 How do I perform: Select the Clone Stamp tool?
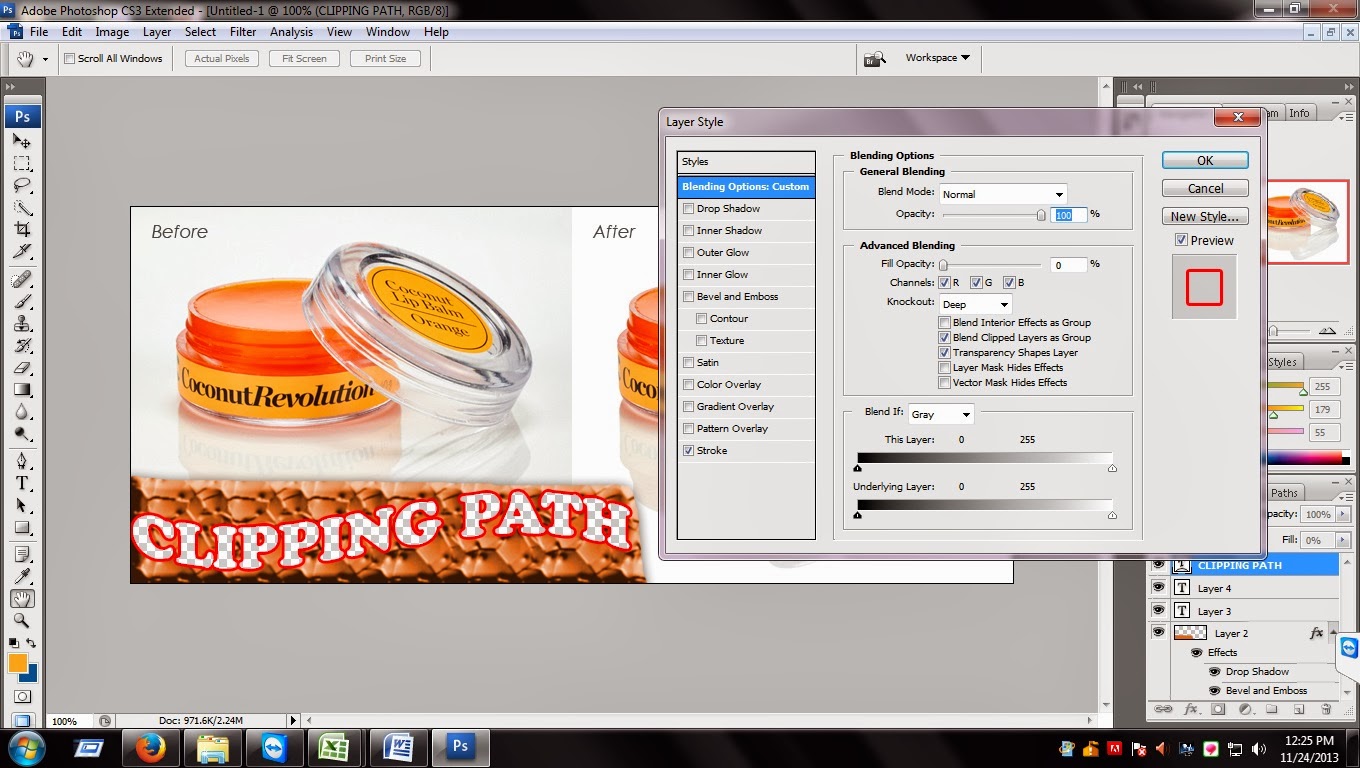(22, 323)
